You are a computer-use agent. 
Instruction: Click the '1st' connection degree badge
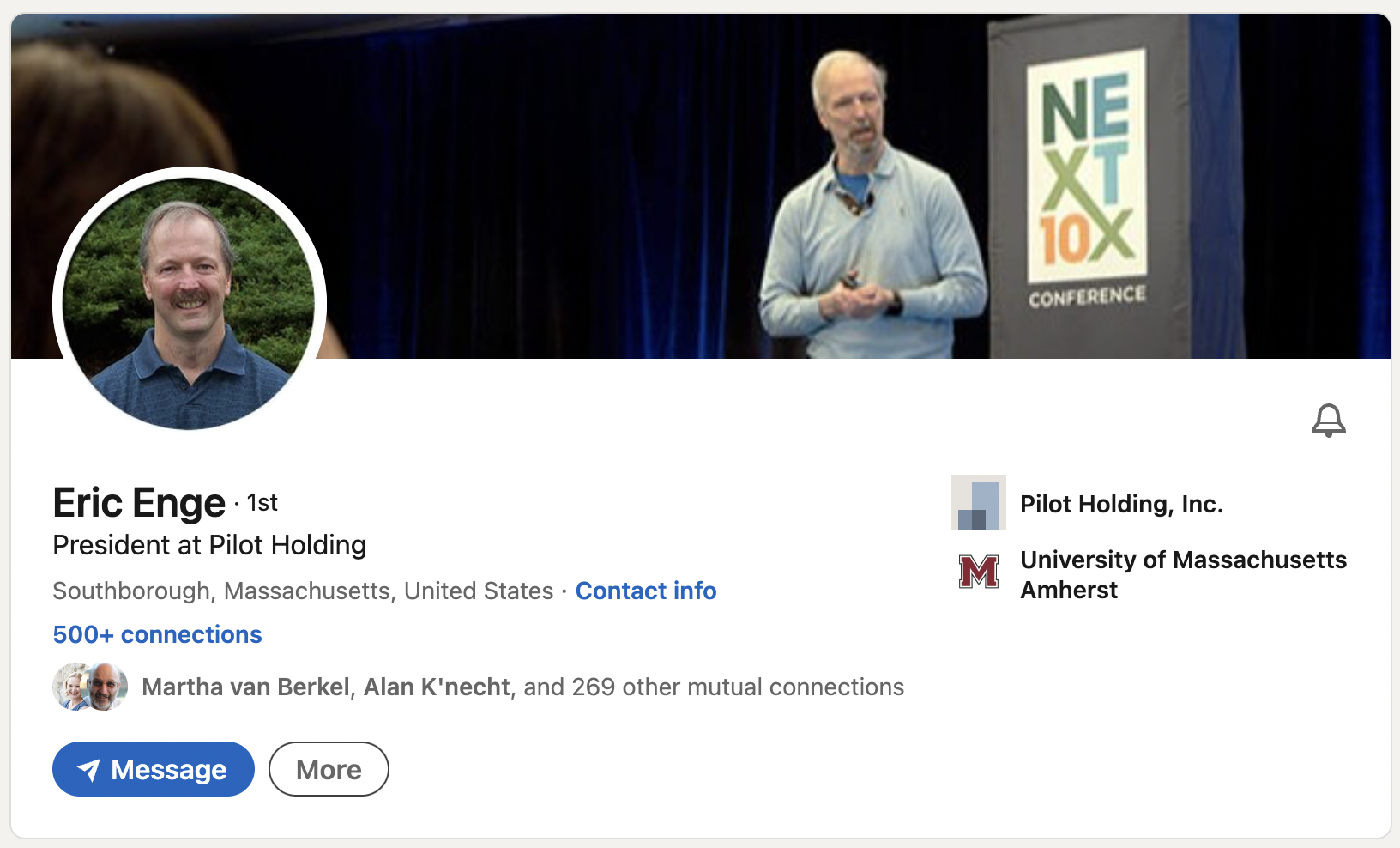pos(260,503)
